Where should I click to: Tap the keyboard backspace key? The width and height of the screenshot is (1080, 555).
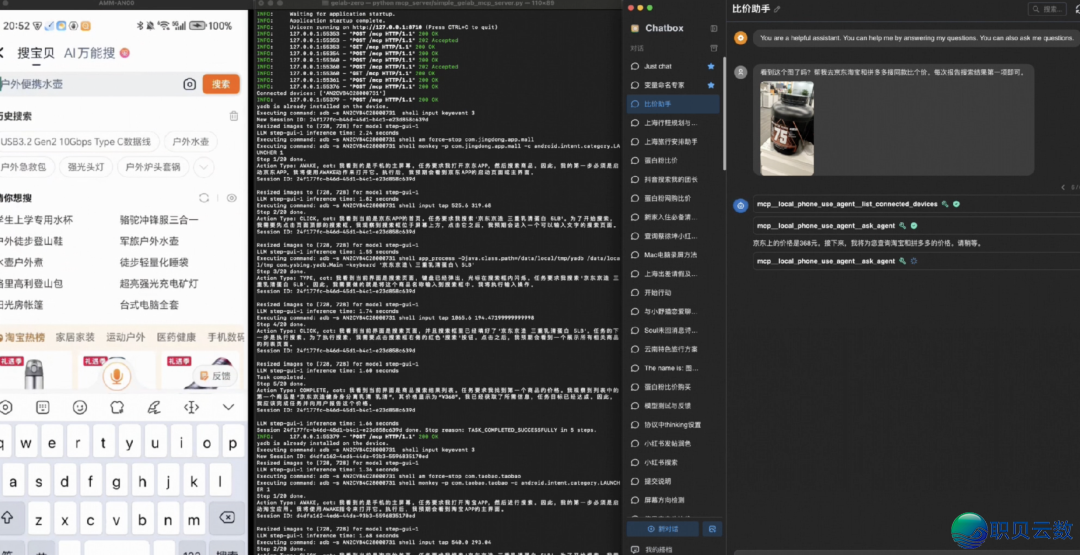[227, 518]
